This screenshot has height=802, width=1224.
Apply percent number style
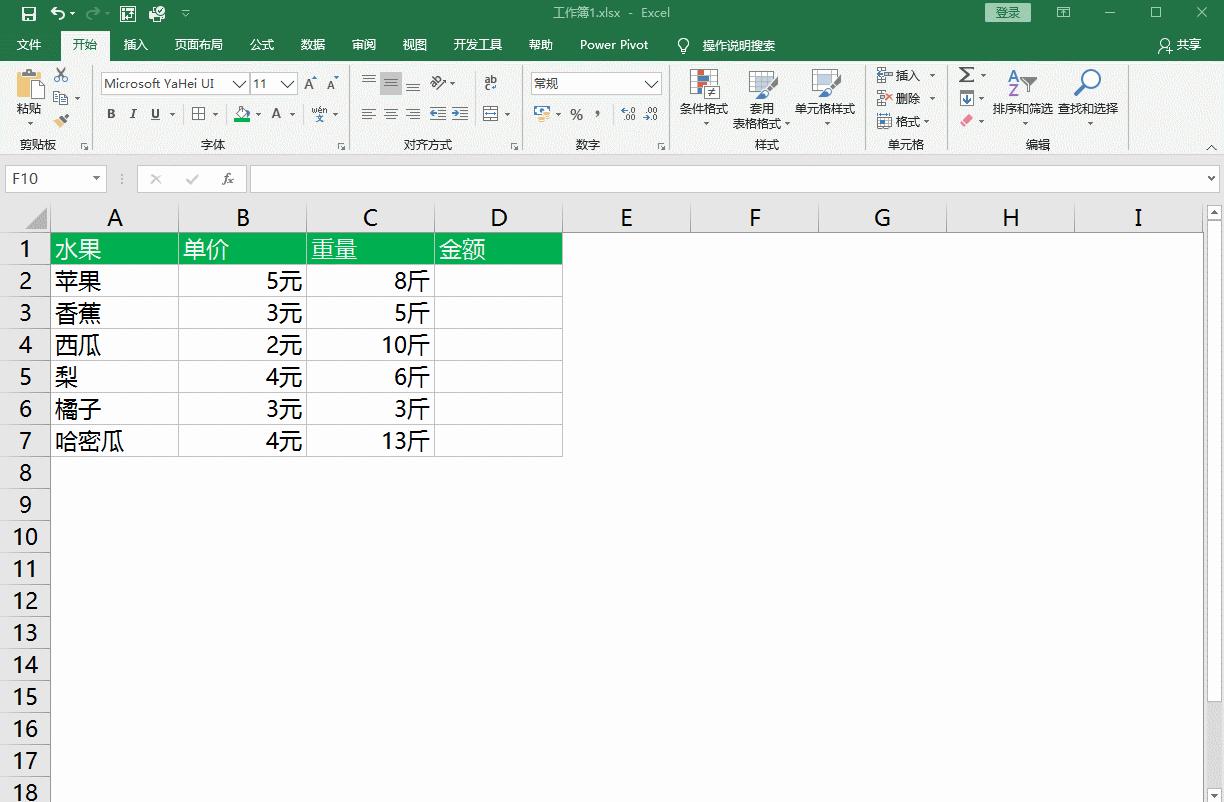click(x=576, y=115)
